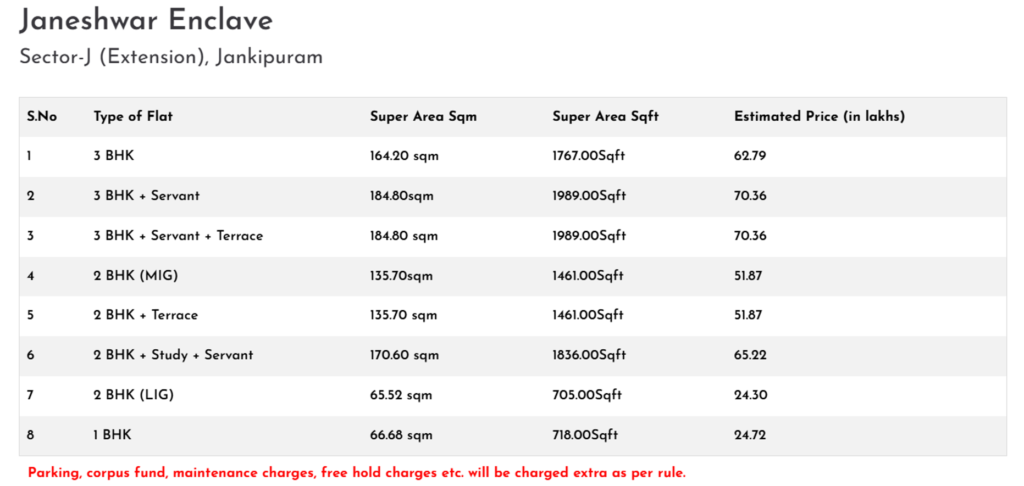
Task: Select 3 BHK + Servant + Terrace entry
Action: point(178,236)
